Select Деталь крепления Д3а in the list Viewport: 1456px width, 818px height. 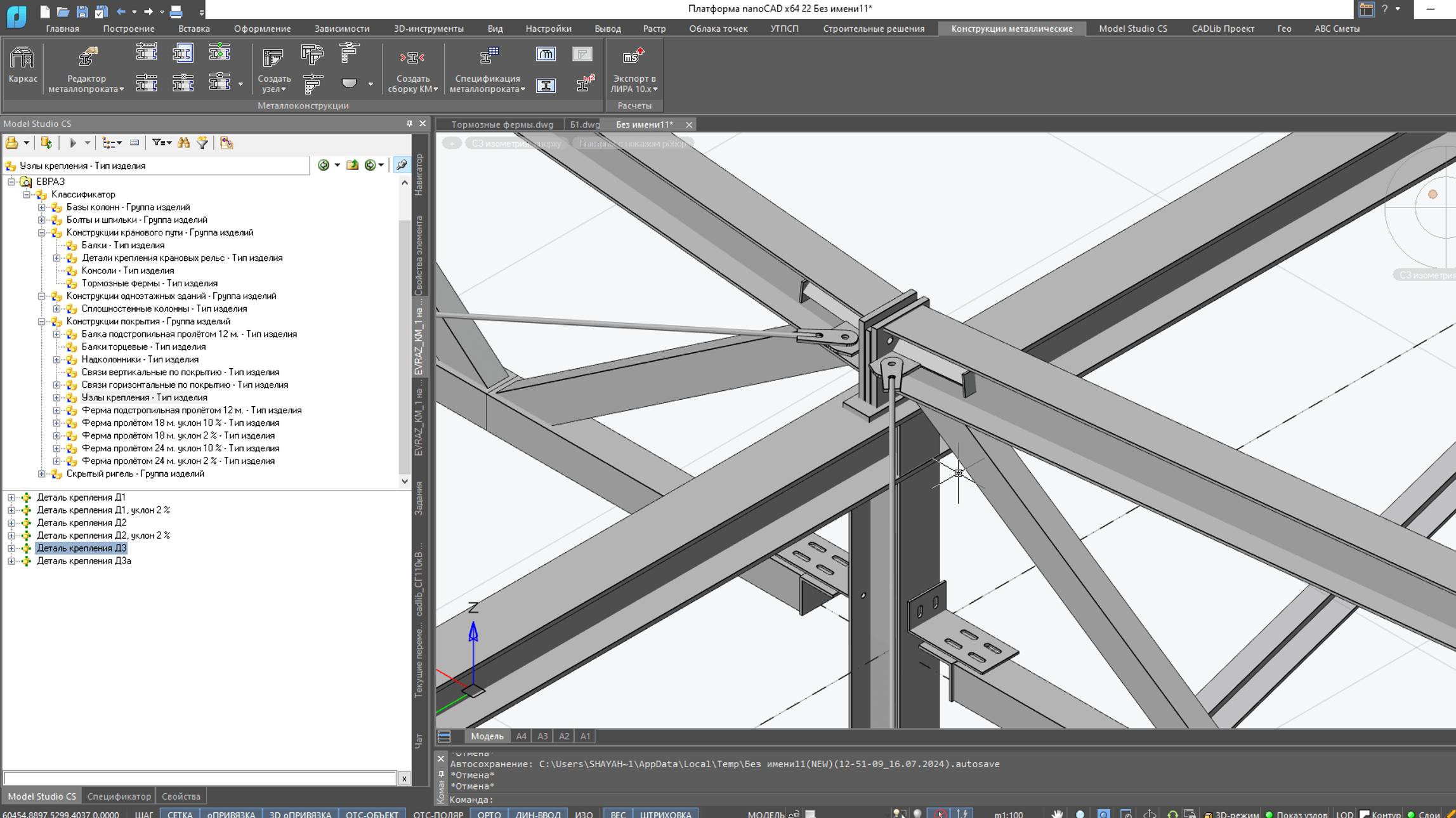click(x=84, y=560)
